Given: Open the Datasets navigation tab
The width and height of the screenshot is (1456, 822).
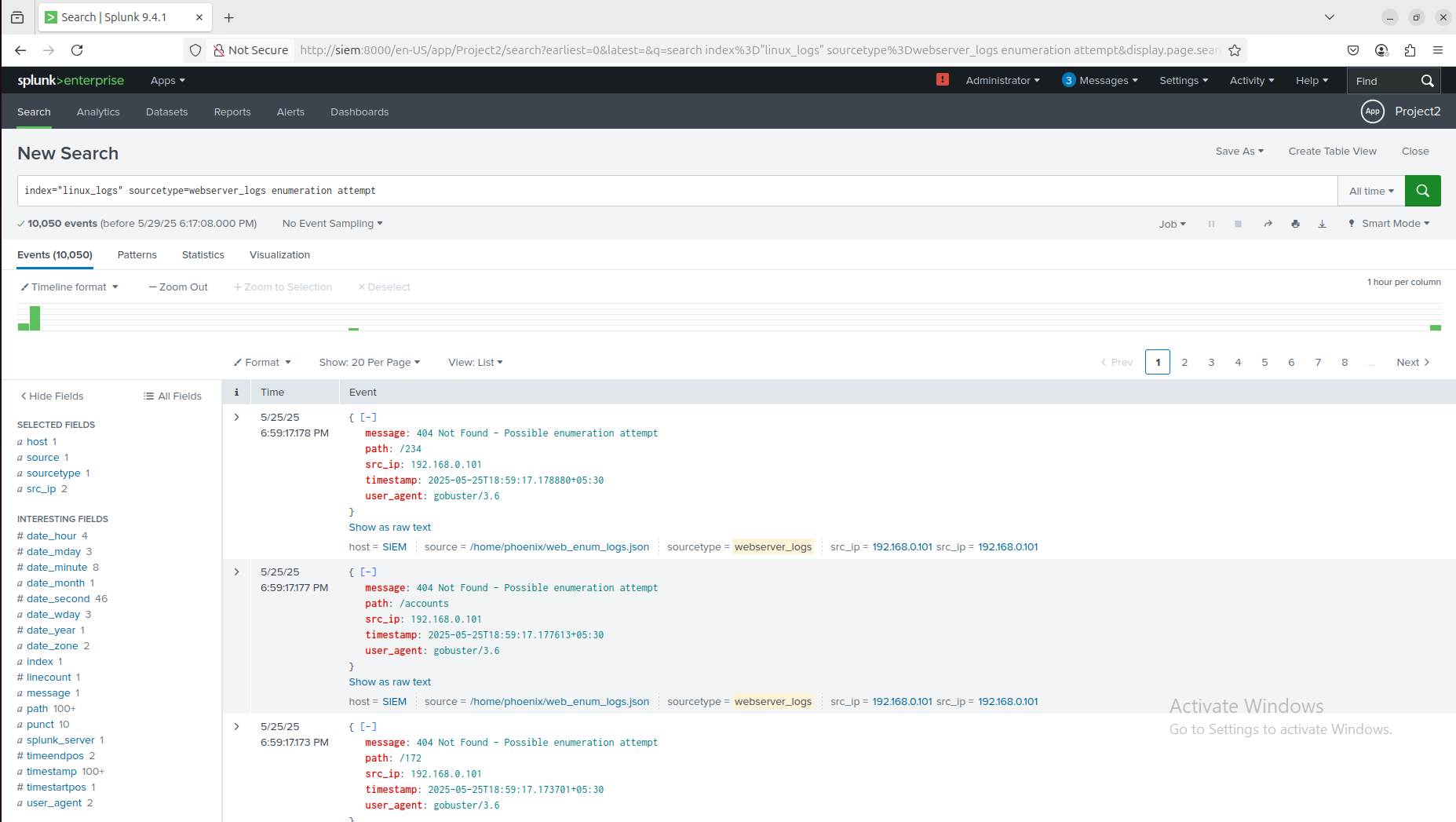Looking at the screenshot, I should (167, 112).
